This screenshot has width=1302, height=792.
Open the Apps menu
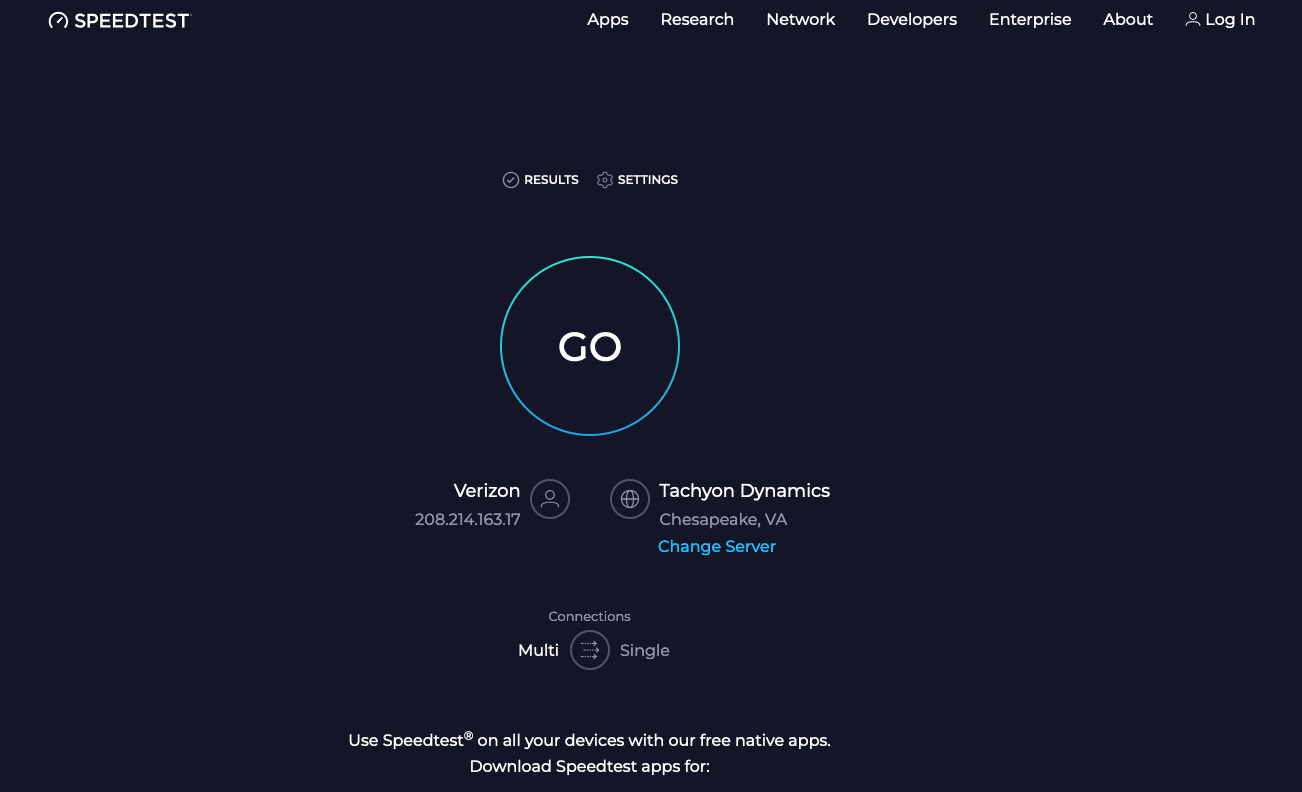tap(608, 19)
